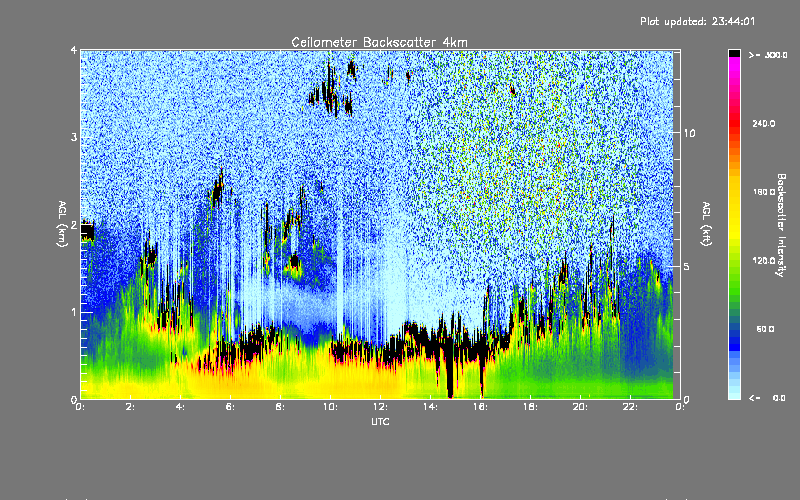Viewport: 800px width, 500px height.
Task: Click the 'Backscatter Intensity' colorbar label
Action: (x=781, y=225)
